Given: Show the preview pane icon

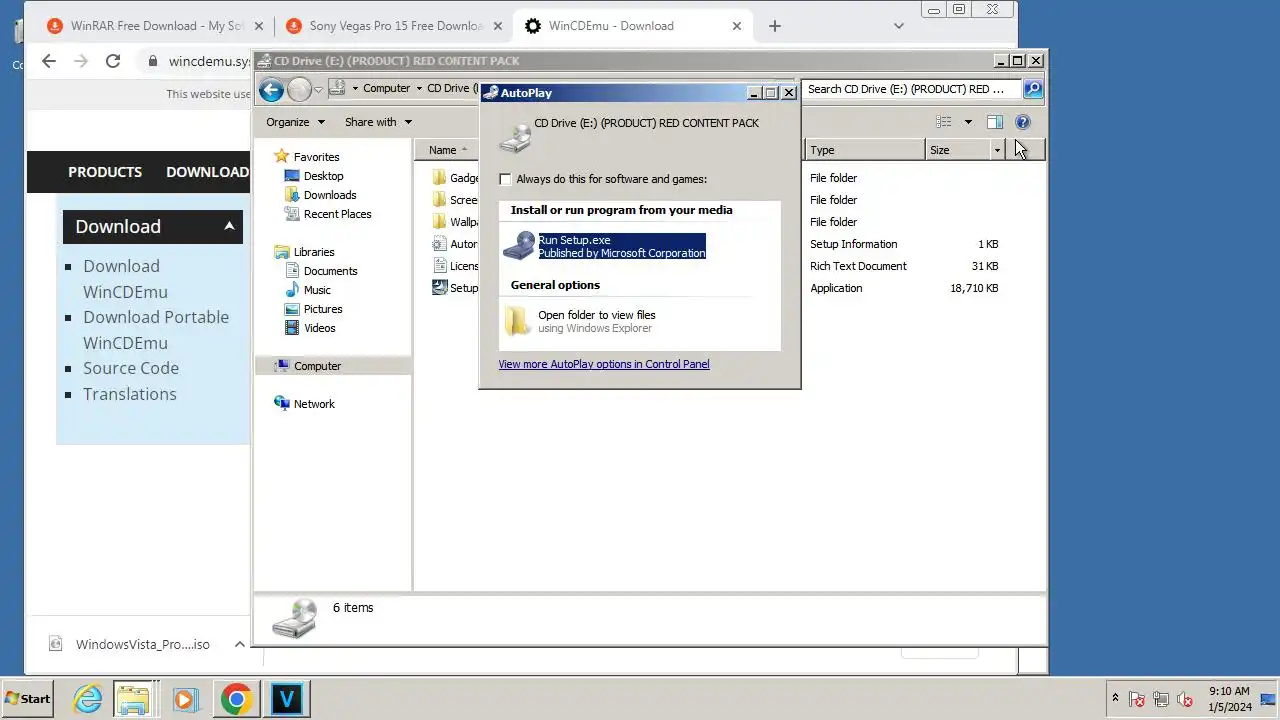Looking at the screenshot, I should pos(995,122).
